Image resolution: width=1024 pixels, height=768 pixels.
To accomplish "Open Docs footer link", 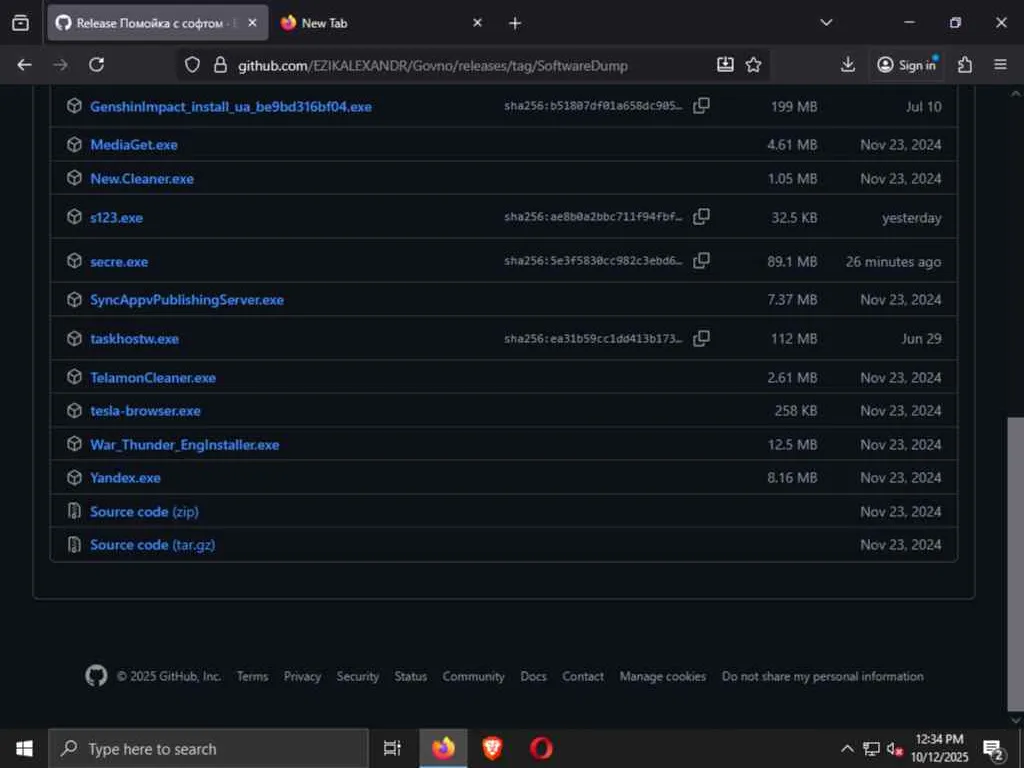I will pyautogui.click(x=533, y=676).
